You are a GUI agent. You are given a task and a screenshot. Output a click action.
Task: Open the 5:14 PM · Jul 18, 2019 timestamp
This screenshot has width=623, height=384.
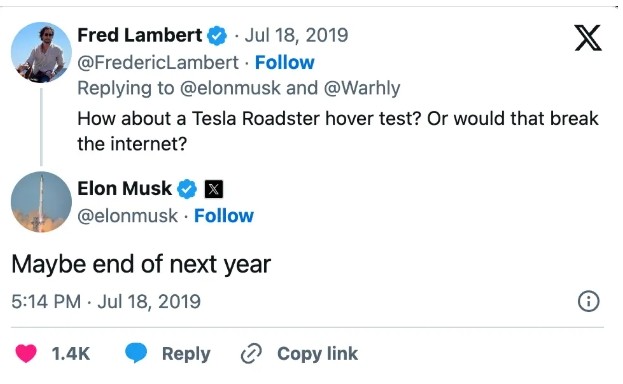tap(106, 301)
